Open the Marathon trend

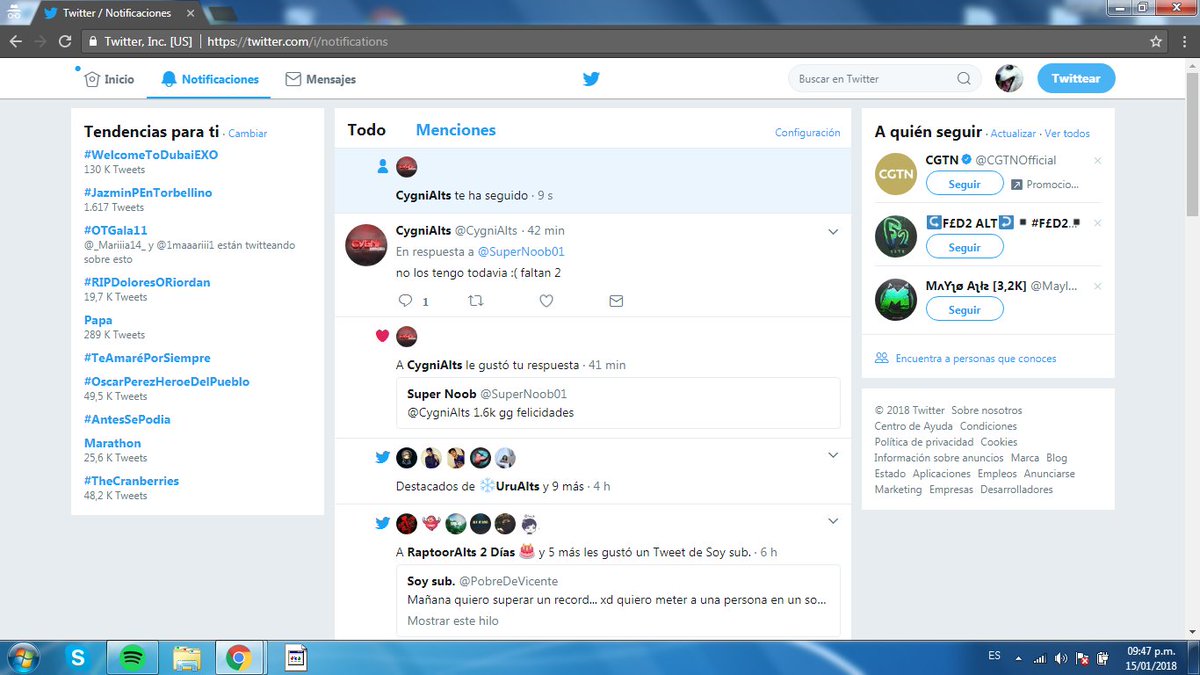(112, 443)
